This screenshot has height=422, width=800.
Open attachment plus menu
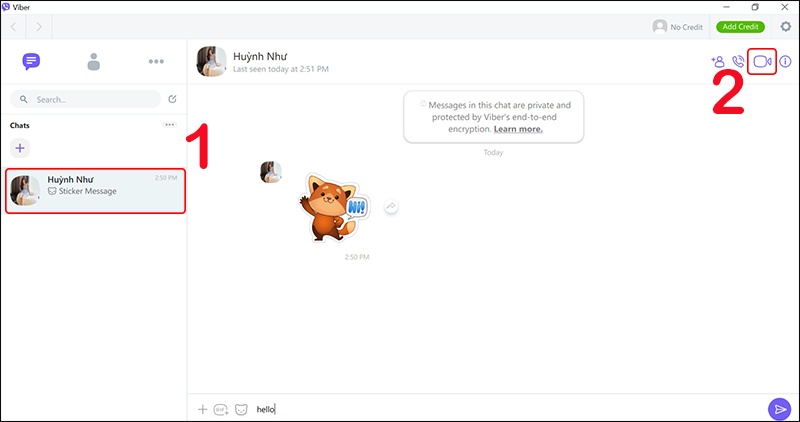(203, 409)
